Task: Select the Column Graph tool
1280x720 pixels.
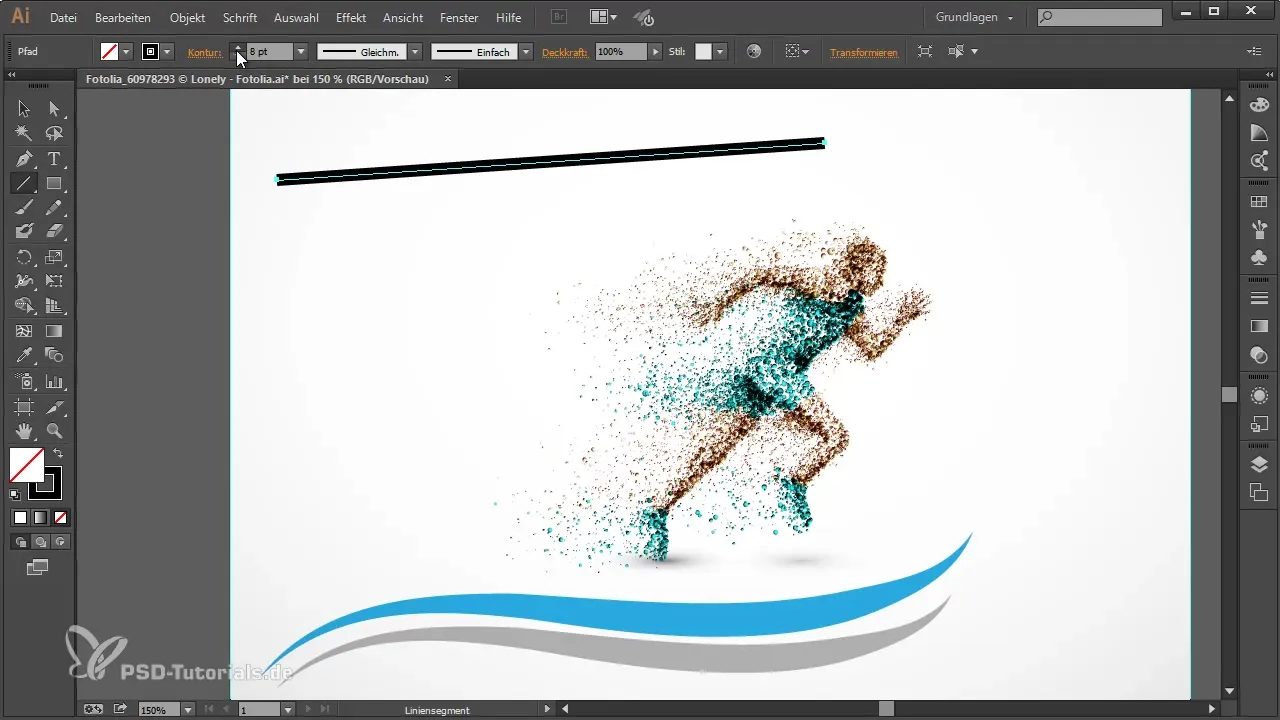Action: click(x=54, y=381)
